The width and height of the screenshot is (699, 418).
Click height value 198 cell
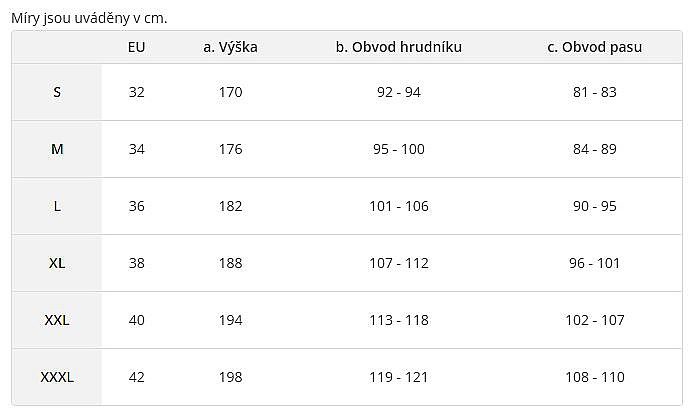[x=230, y=377]
